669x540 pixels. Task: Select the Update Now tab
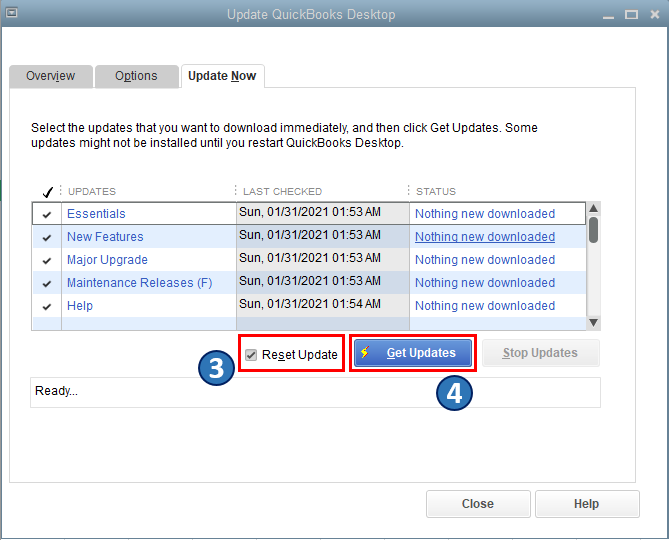[222, 76]
